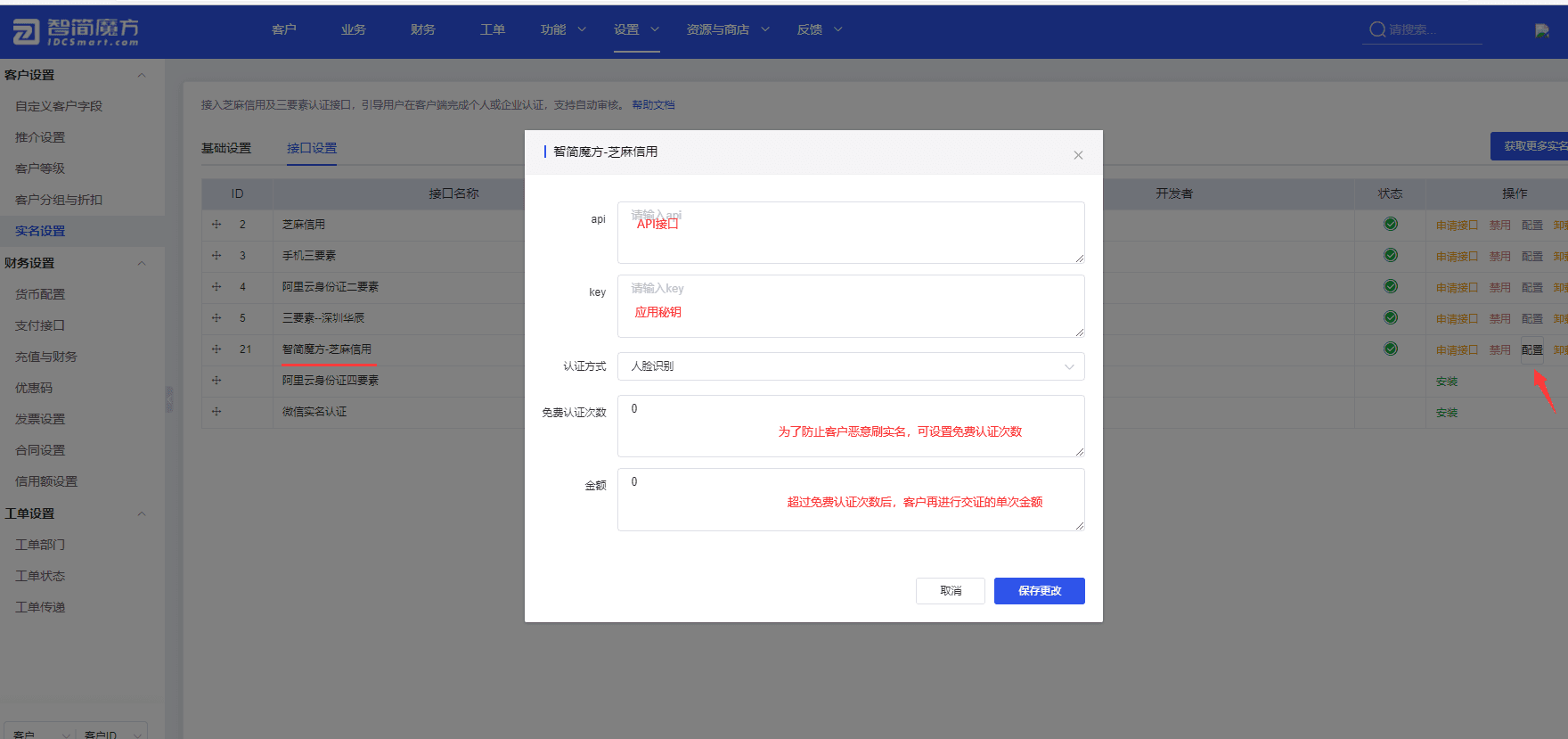1568x739 pixels.
Task: Click 配置 for row ID 21
Action: [1532, 350]
